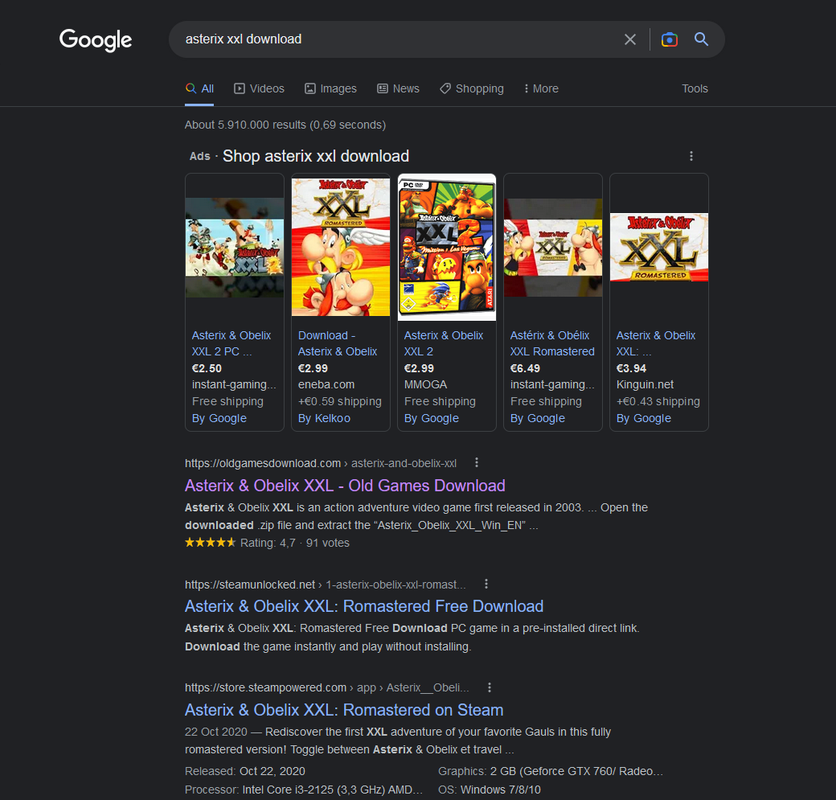Click the Shop asterix xxl download heading
The image size is (836, 800).
316,156
